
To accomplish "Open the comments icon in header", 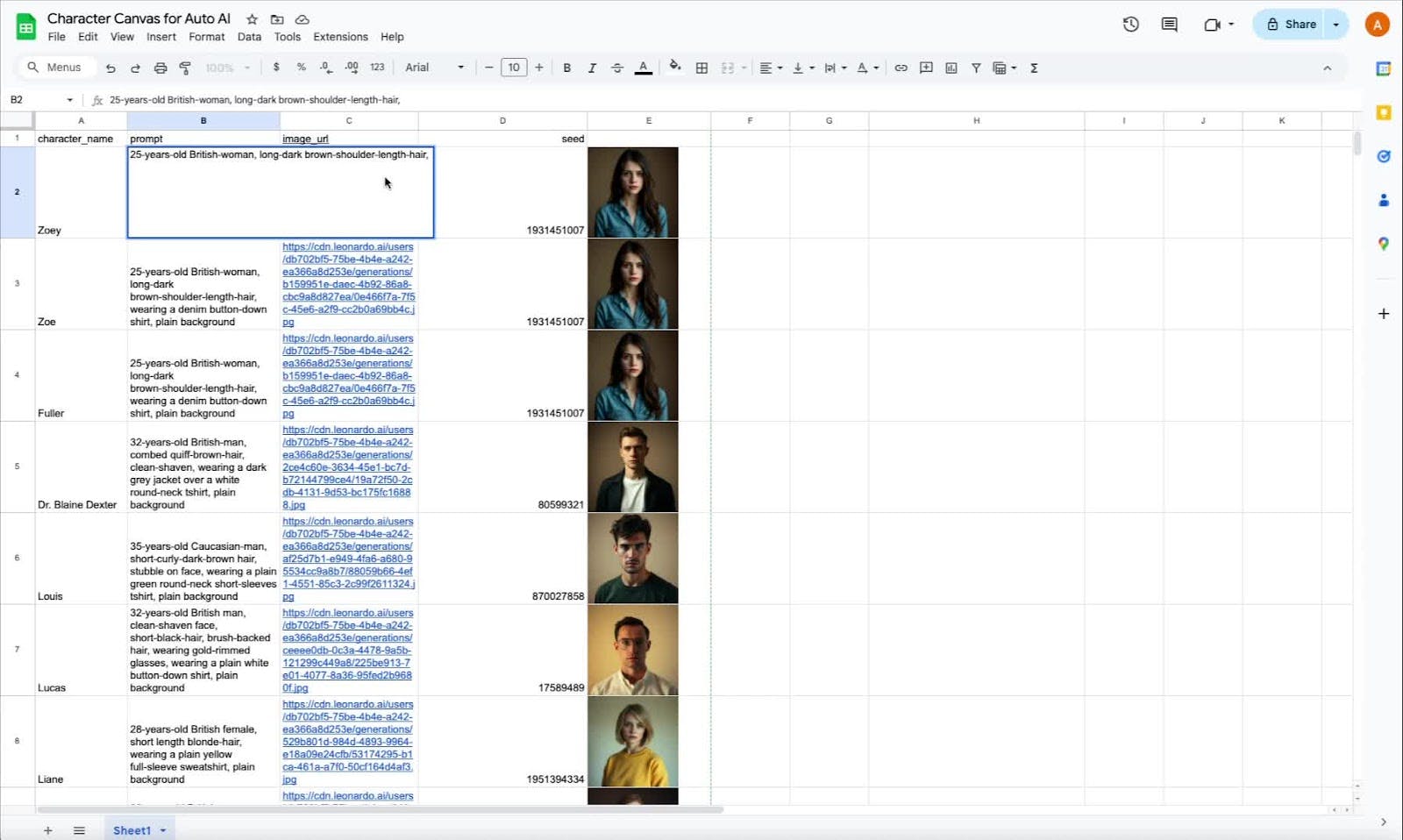I will 1169,25.
